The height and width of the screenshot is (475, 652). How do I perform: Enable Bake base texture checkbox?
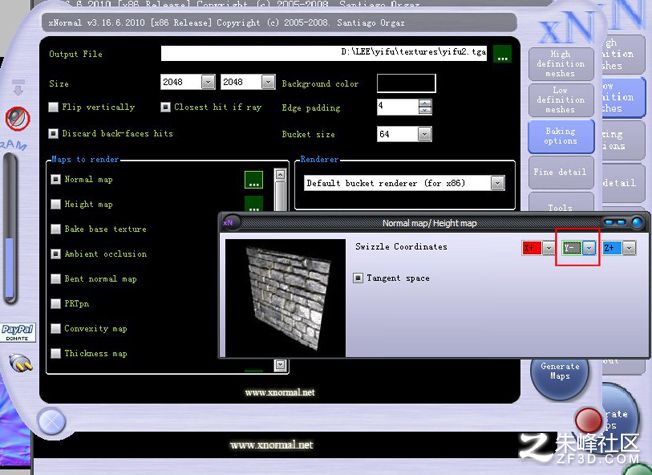[x=55, y=229]
